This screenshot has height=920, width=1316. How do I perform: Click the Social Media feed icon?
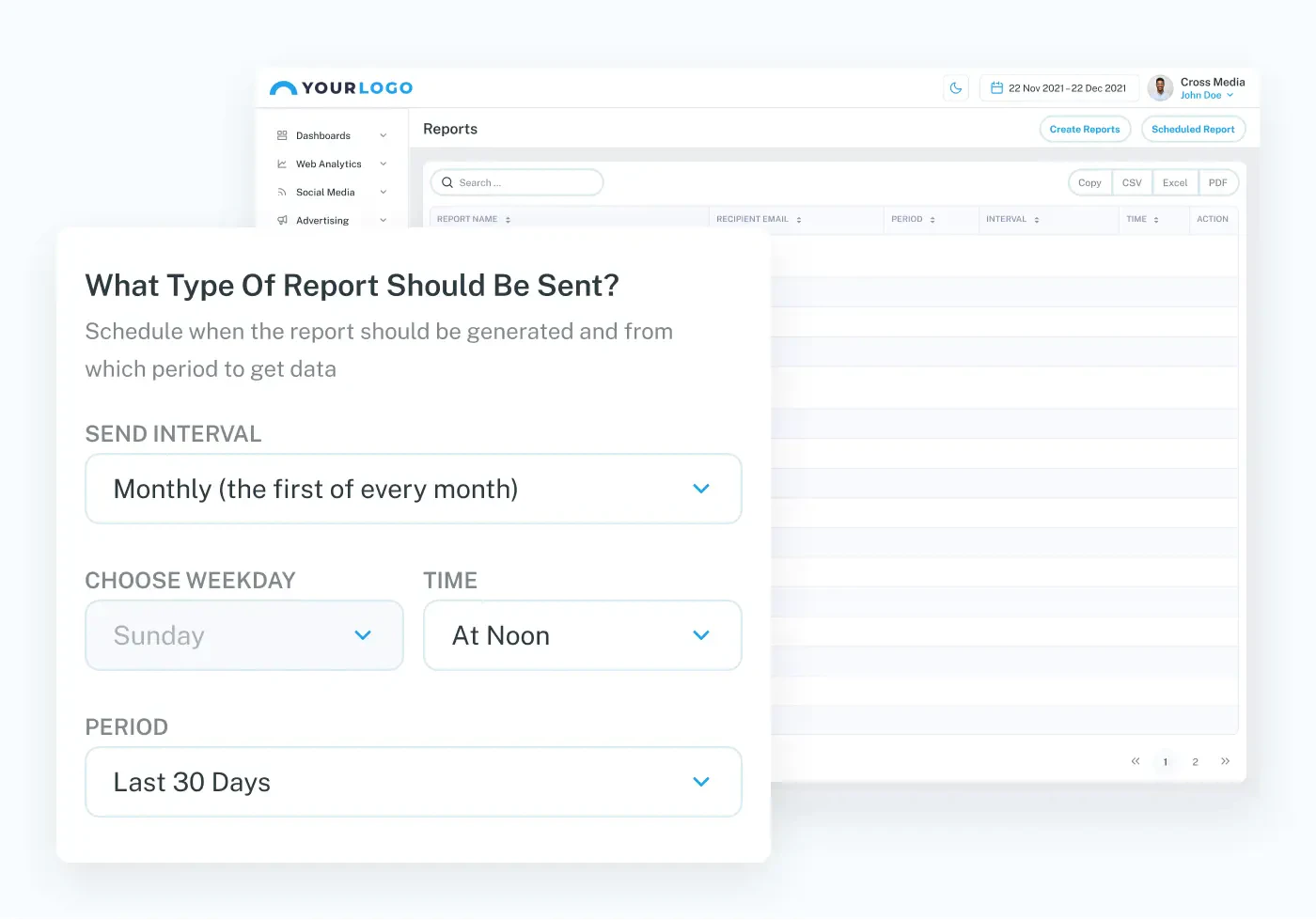(x=283, y=192)
